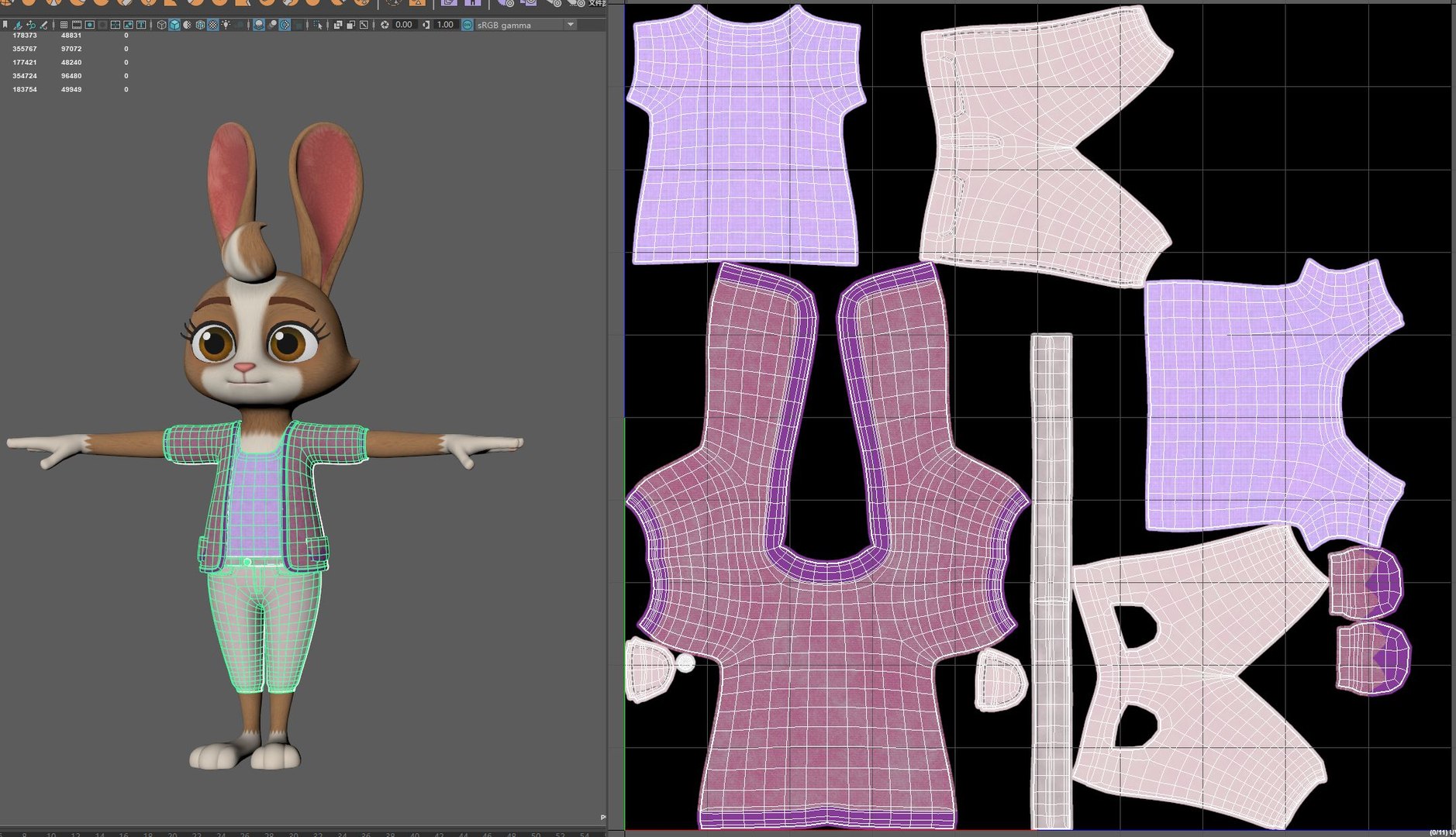Select the vertical strip UV shell

tap(1051, 581)
